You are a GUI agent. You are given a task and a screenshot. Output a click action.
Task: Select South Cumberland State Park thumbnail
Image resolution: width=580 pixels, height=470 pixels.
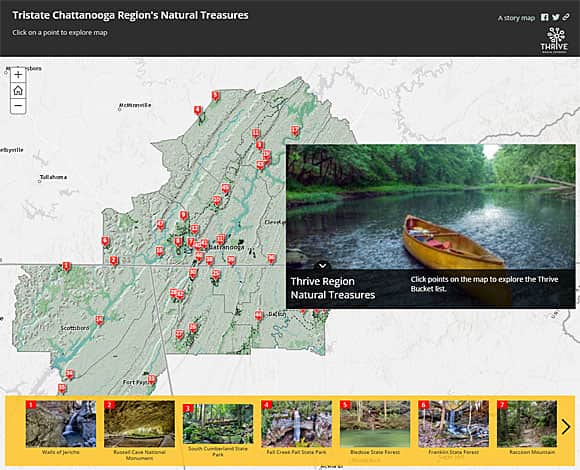click(218, 424)
